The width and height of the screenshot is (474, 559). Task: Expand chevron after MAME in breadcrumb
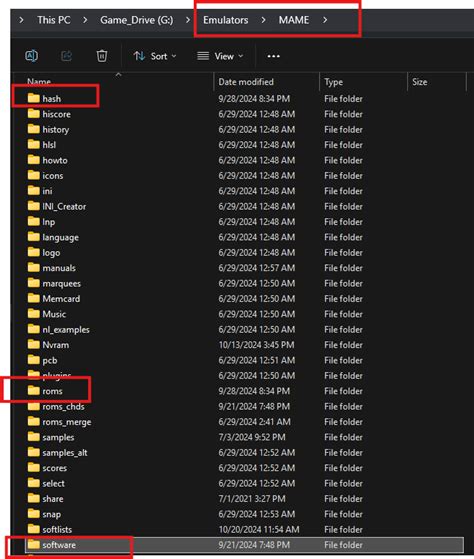(x=325, y=20)
